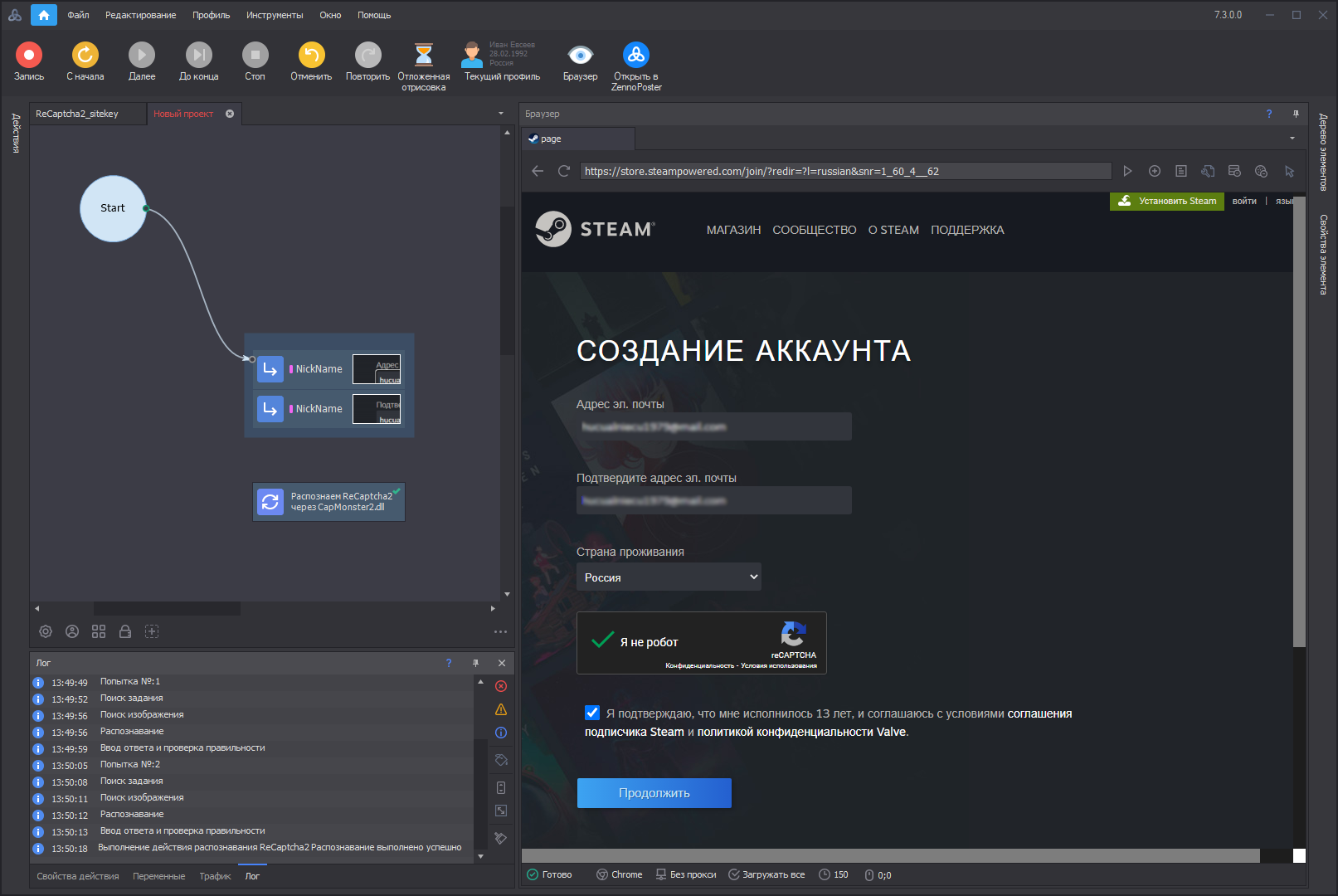Click the red Запись record button

coord(29,56)
